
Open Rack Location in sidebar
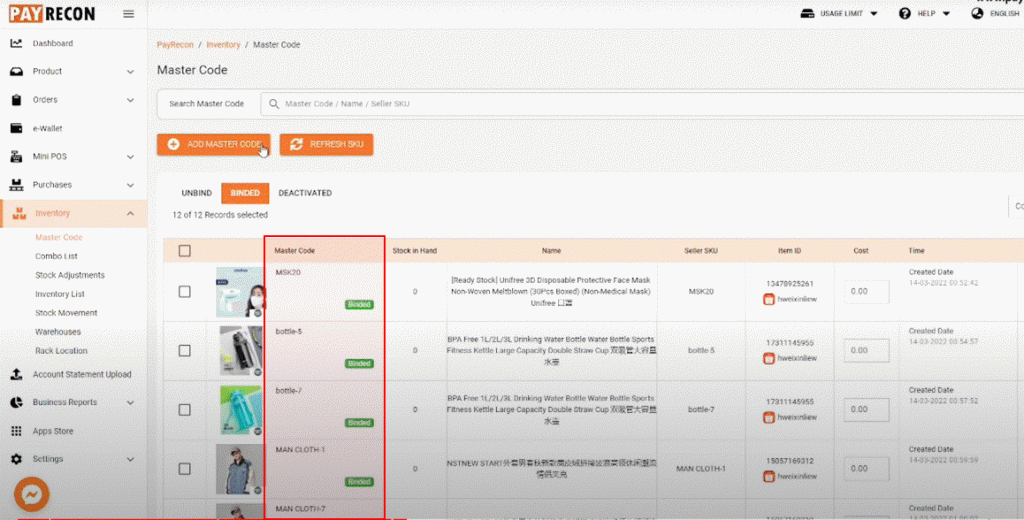click(61, 351)
